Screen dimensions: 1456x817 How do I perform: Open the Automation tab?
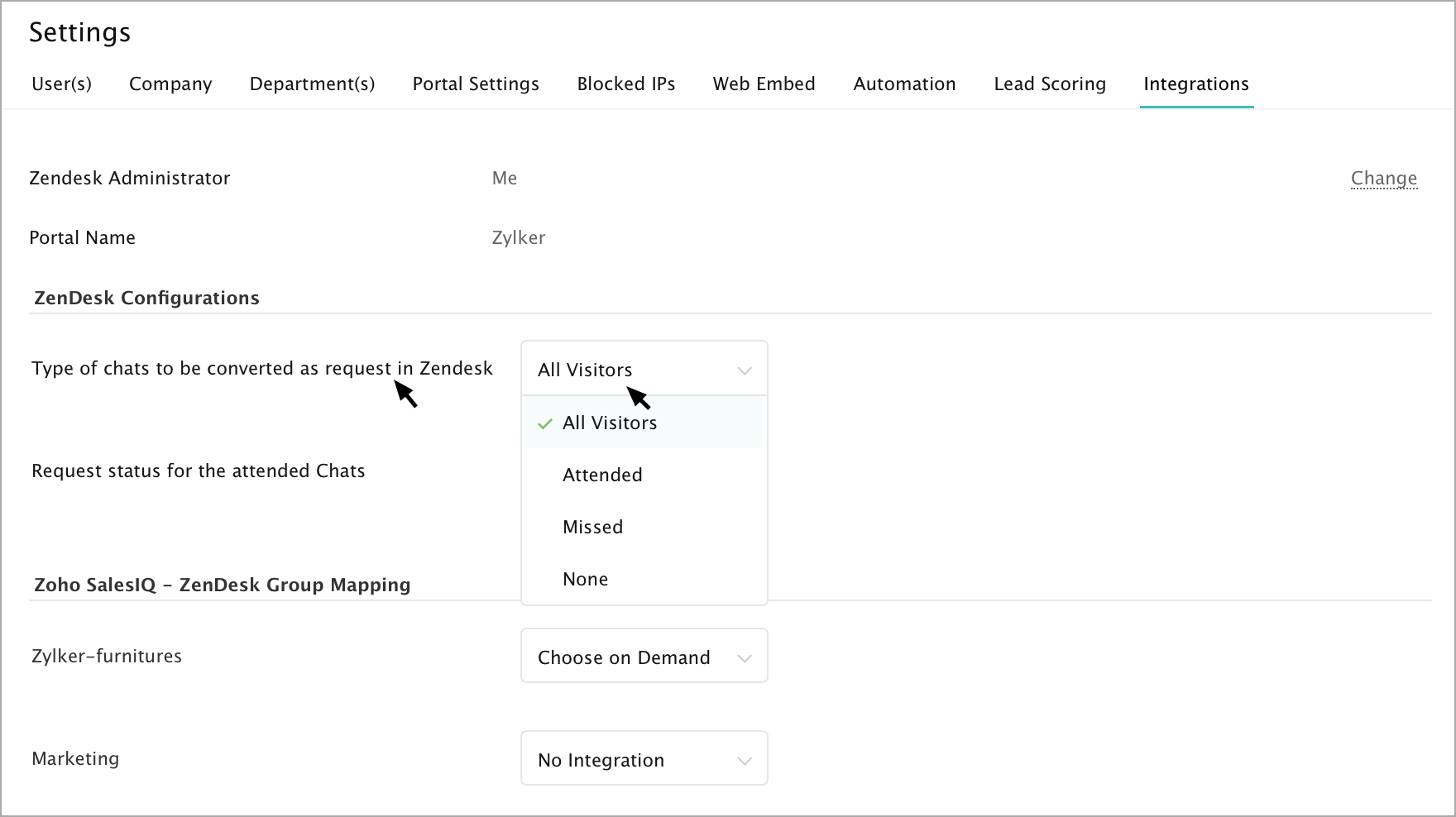click(x=904, y=84)
